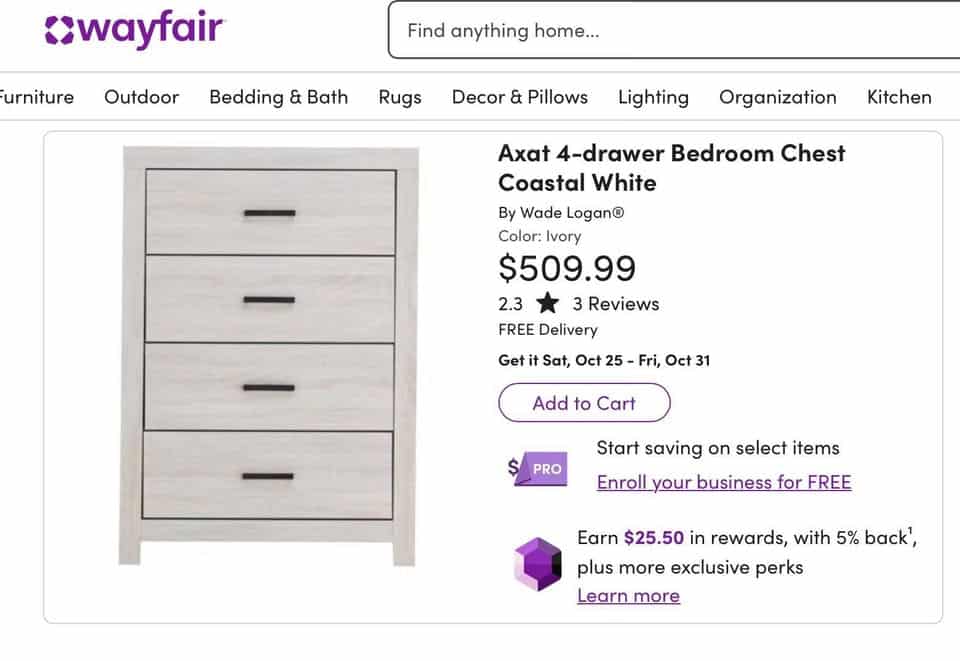The width and height of the screenshot is (960, 661).
Task: Open the Organization category
Action: pyautogui.click(x=777, y=97)
